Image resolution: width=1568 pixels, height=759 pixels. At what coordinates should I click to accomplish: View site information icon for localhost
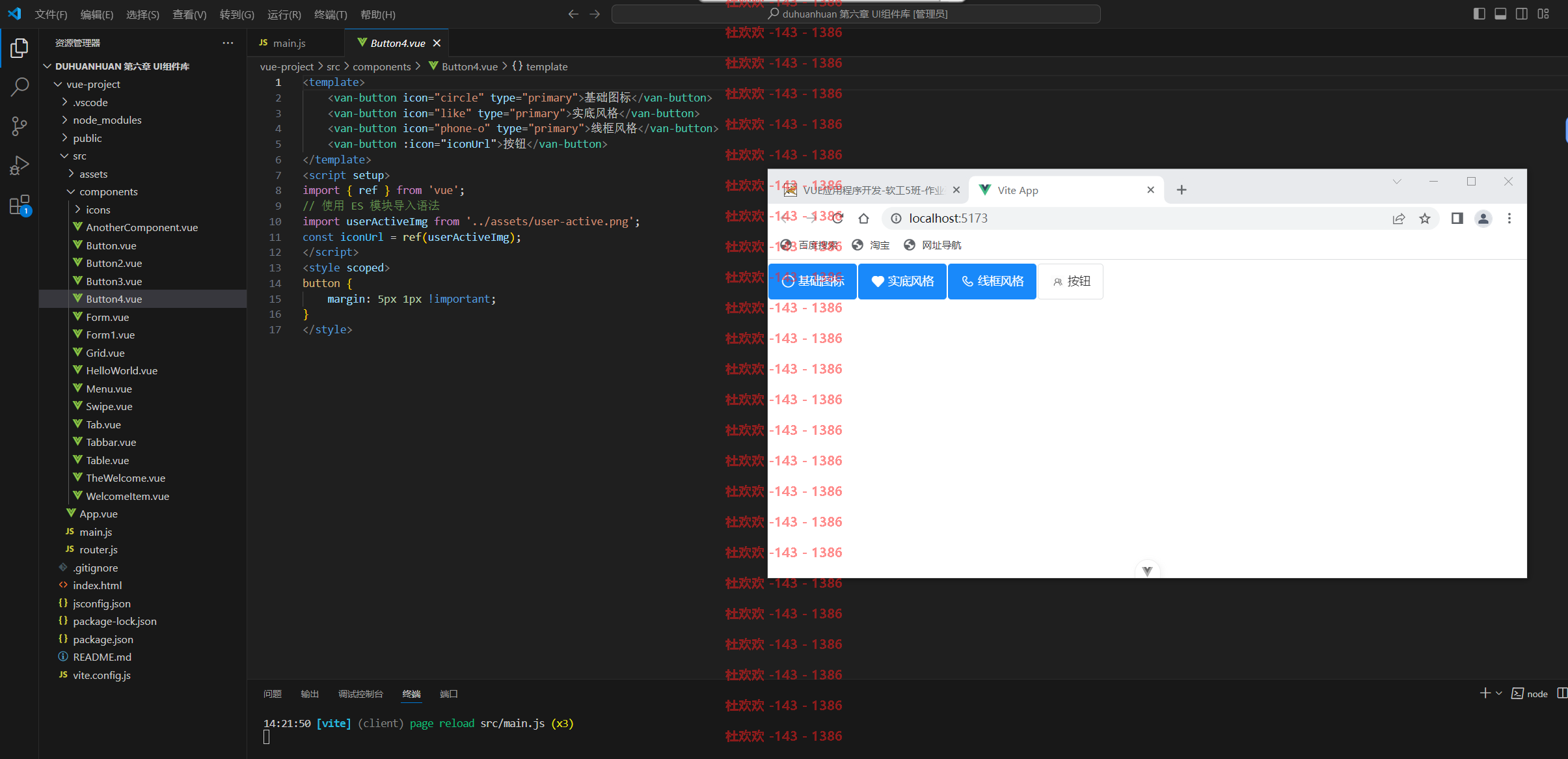coord(896,219)
